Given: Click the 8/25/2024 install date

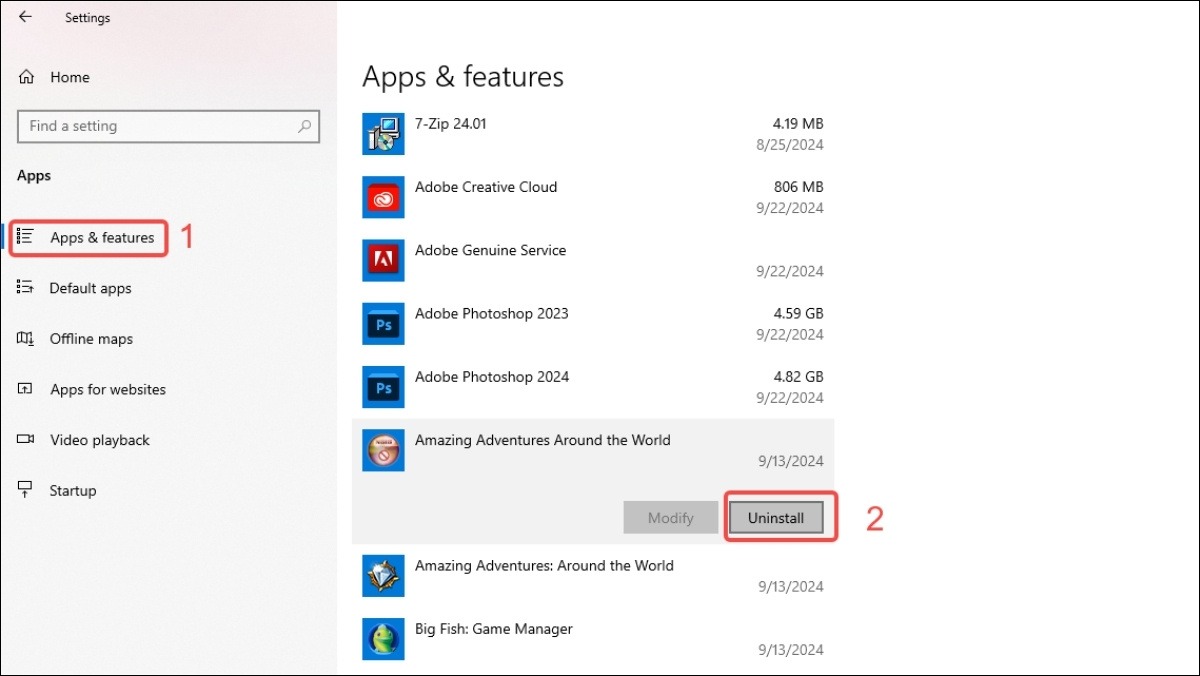Looking at the screenshot, I should (790, 145).
